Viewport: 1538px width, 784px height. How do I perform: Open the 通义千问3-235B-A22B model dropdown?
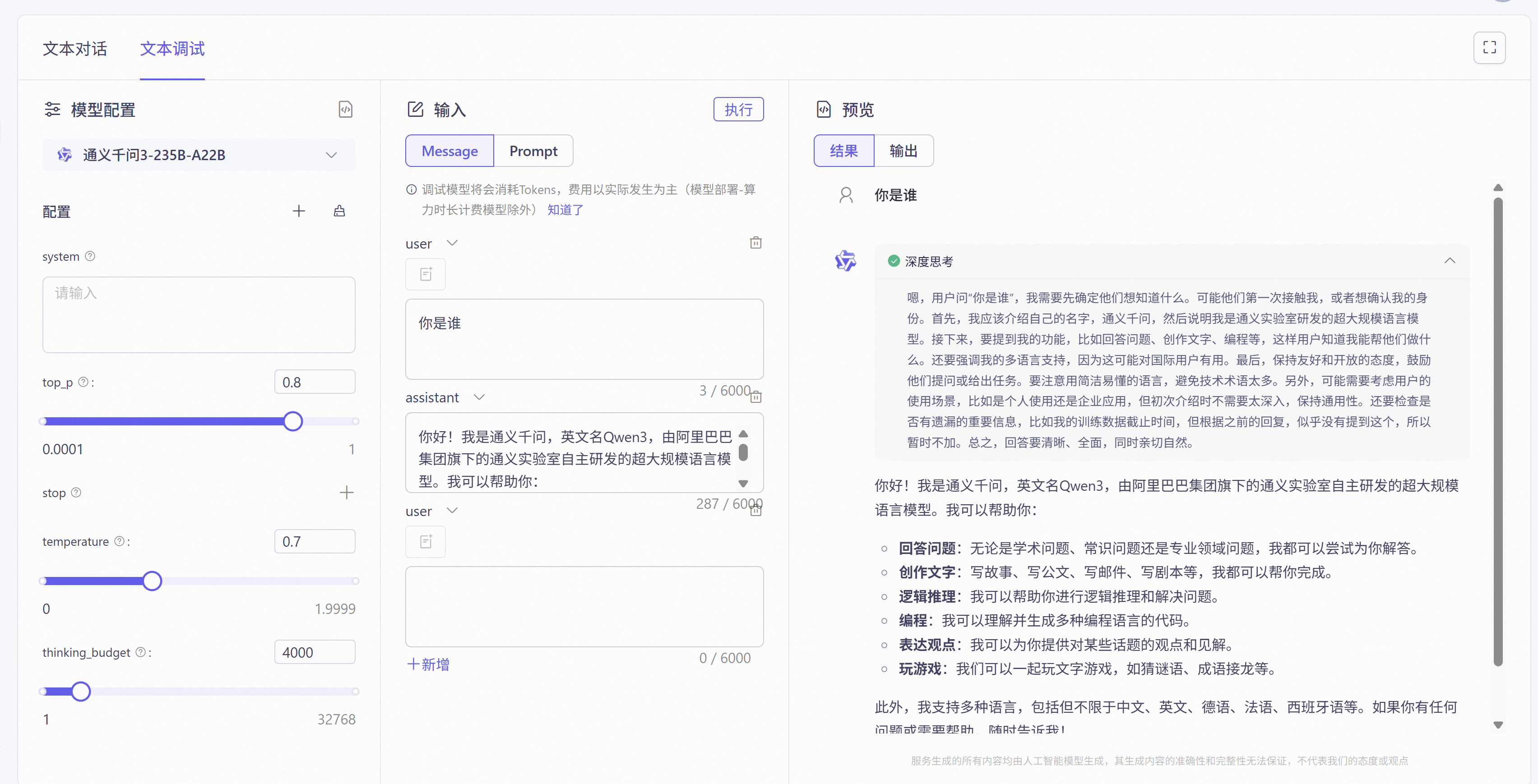[x=199, y=155]
